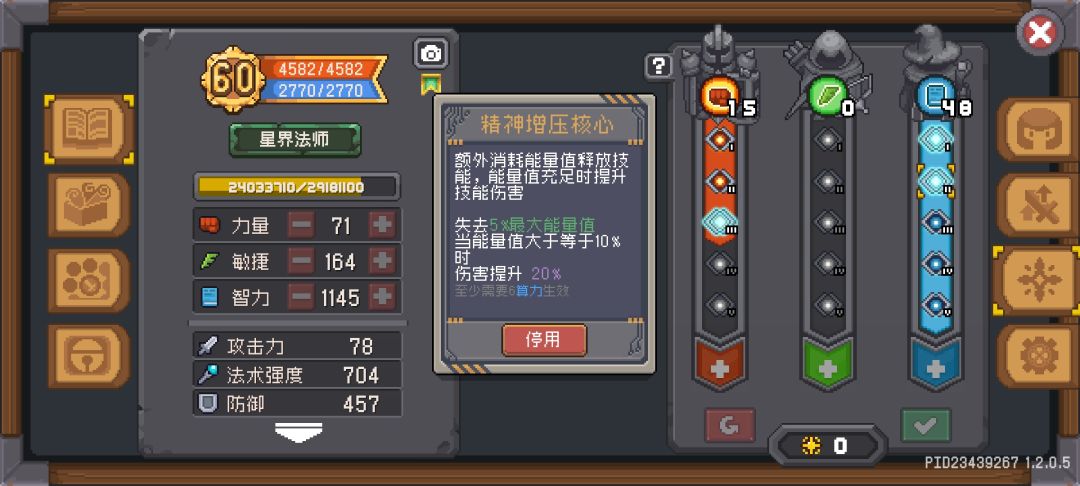
Task: Toggle the third node in red column
Action: [x=720, y=222]
